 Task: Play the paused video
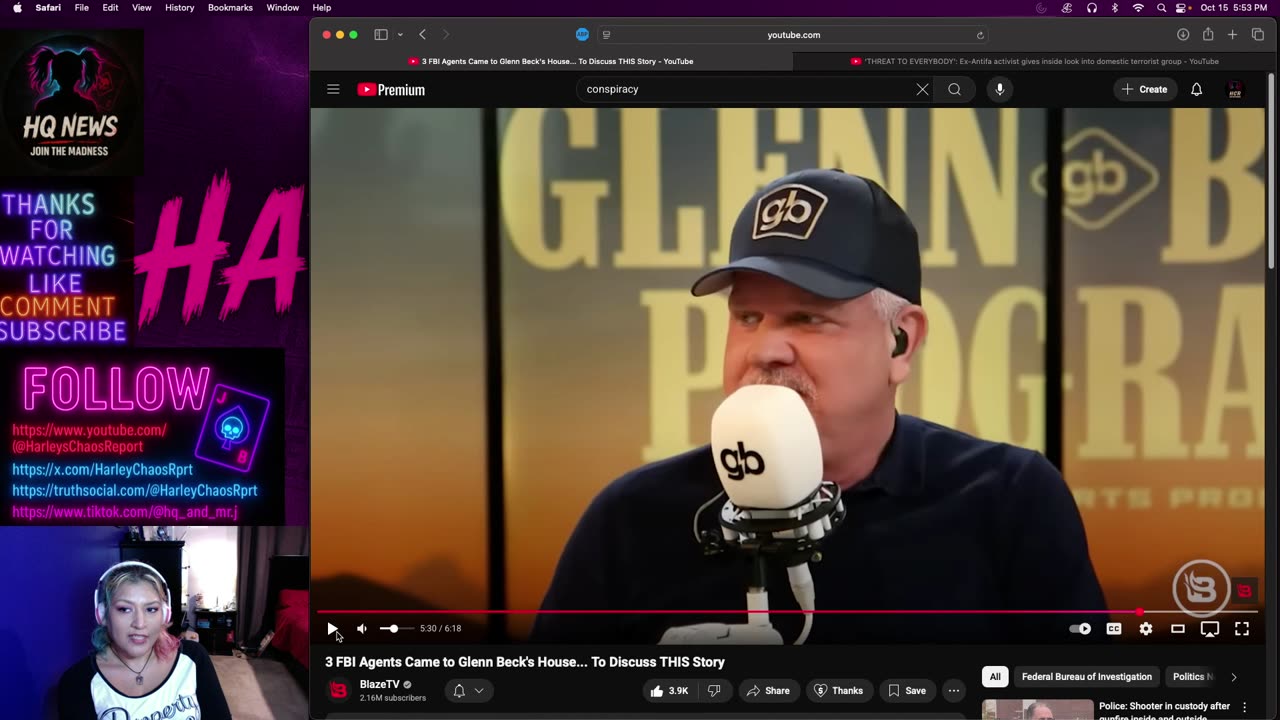[x=333, y=628]
